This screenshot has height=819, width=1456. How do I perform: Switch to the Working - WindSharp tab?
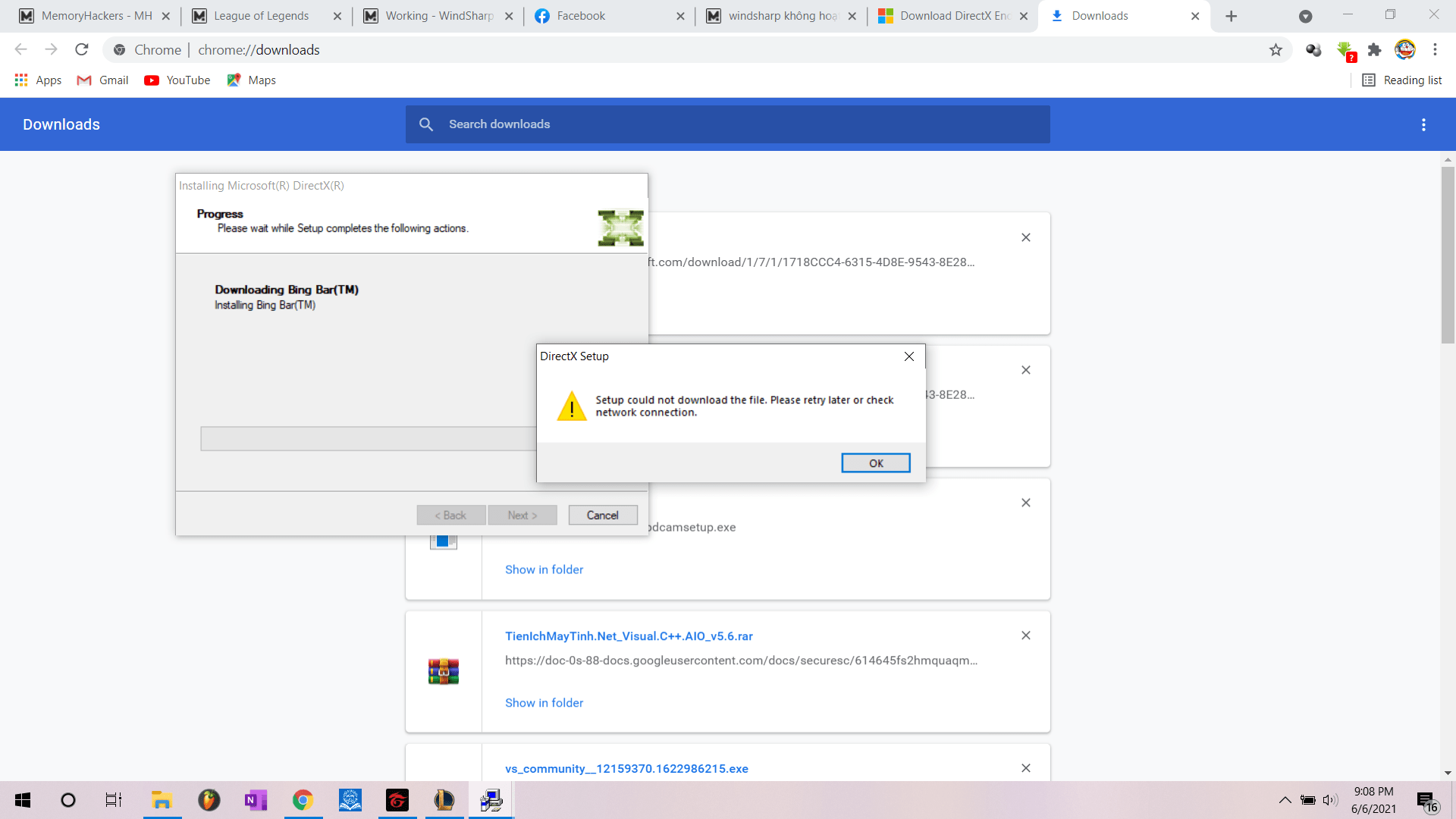(439, 16)
